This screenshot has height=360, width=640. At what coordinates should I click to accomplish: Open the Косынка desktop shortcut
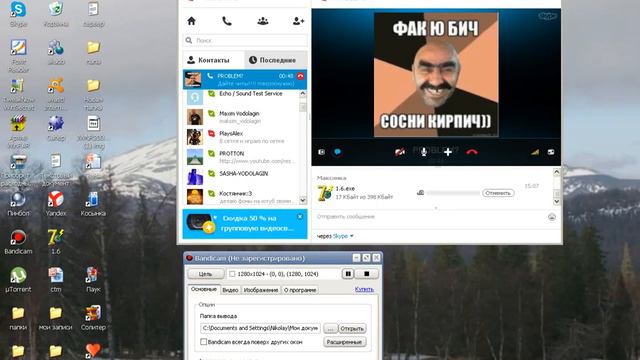93,203
